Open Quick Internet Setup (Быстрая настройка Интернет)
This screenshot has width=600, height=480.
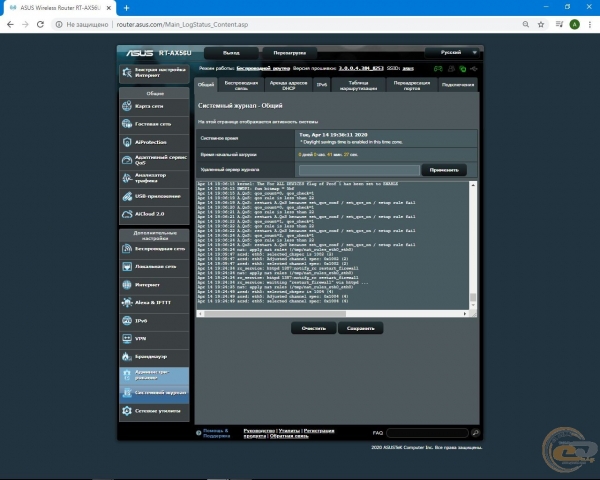pyautogui.click(x=154, y=73)
